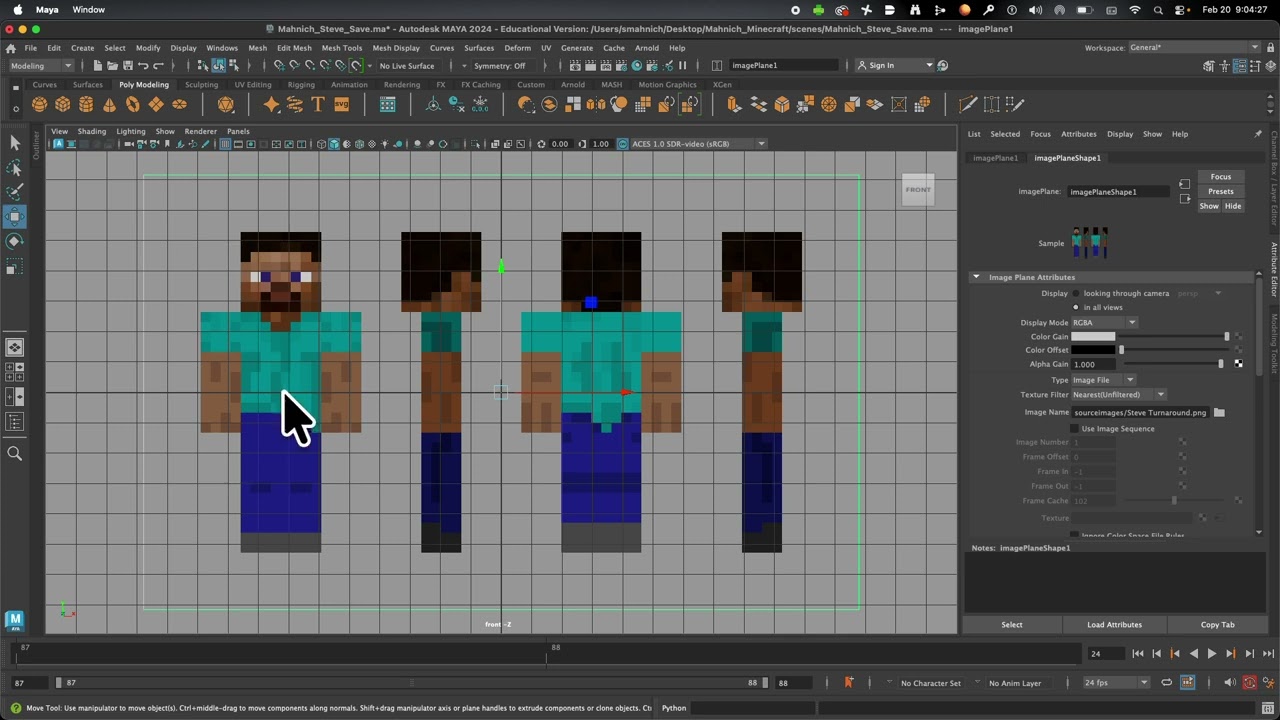1280x720 pixels.
Task: Activate the Select tool arrow in toolbox
Action: 15,143
